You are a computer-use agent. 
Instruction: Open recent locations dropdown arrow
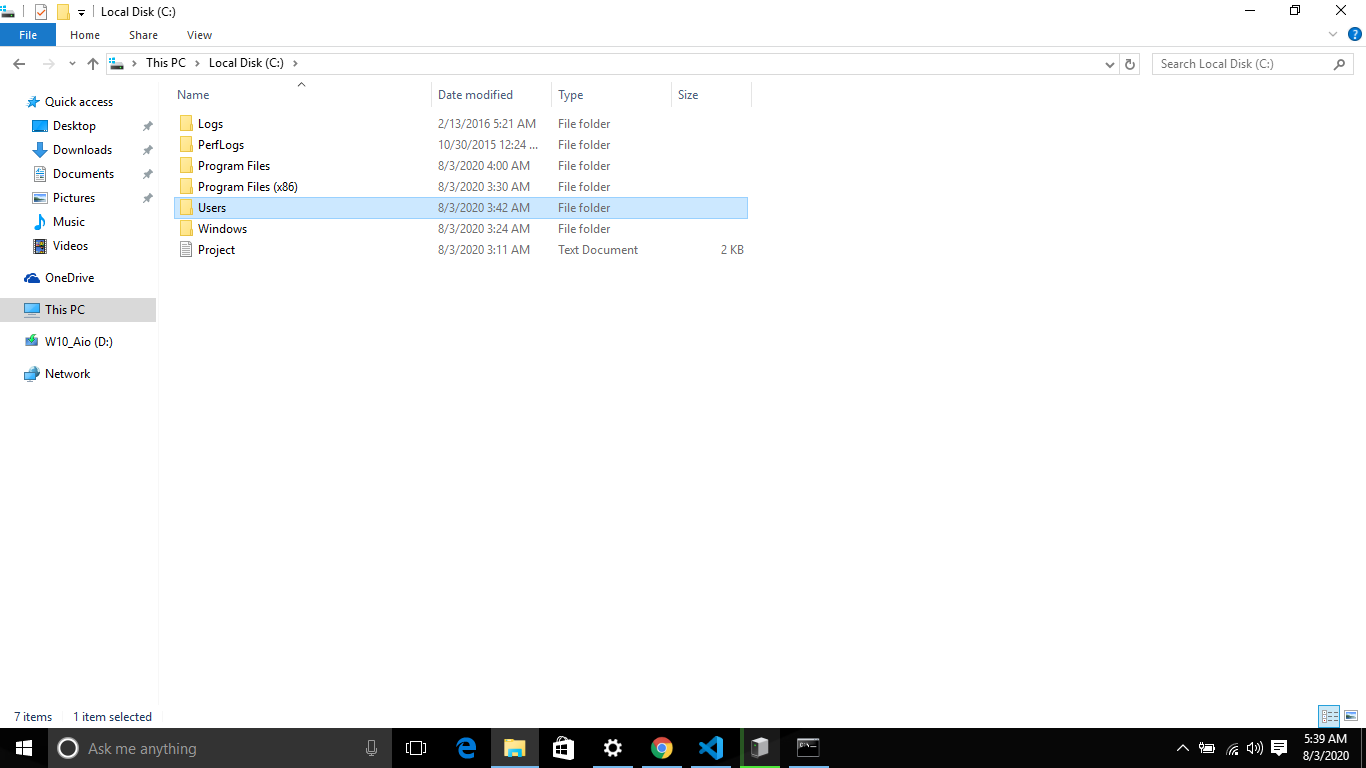pos(72,64)
